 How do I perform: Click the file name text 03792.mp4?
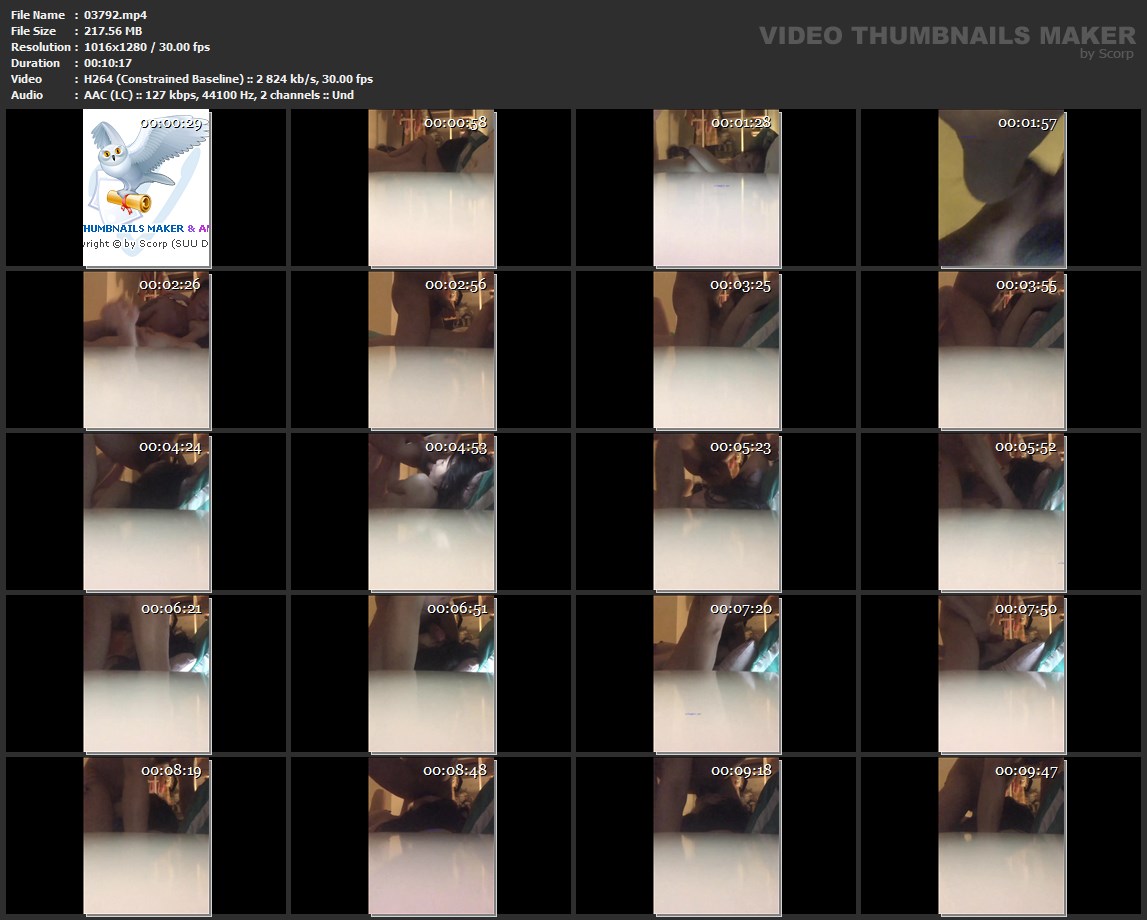tap(116, 15)
